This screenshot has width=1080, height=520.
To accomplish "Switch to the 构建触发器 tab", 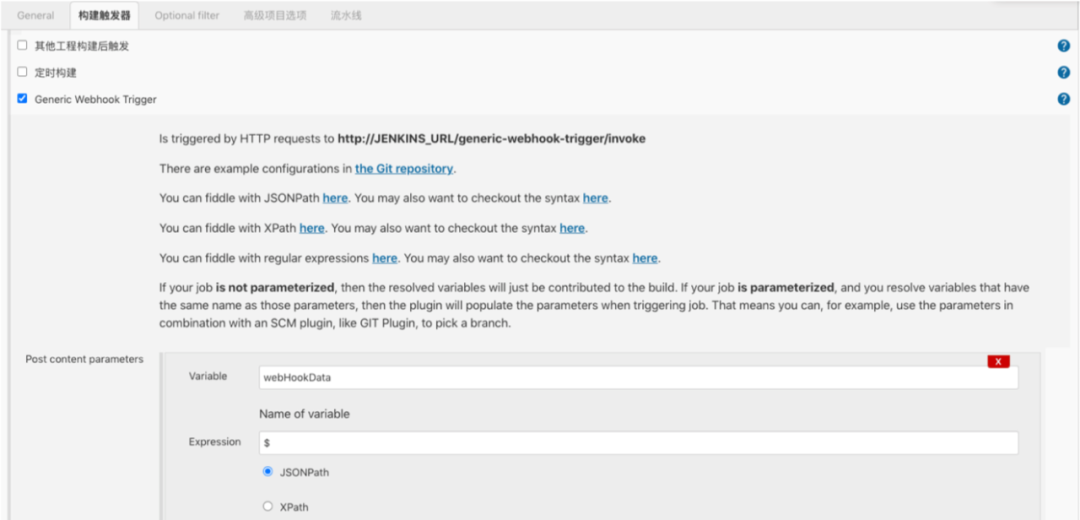I will click(104, 15).
